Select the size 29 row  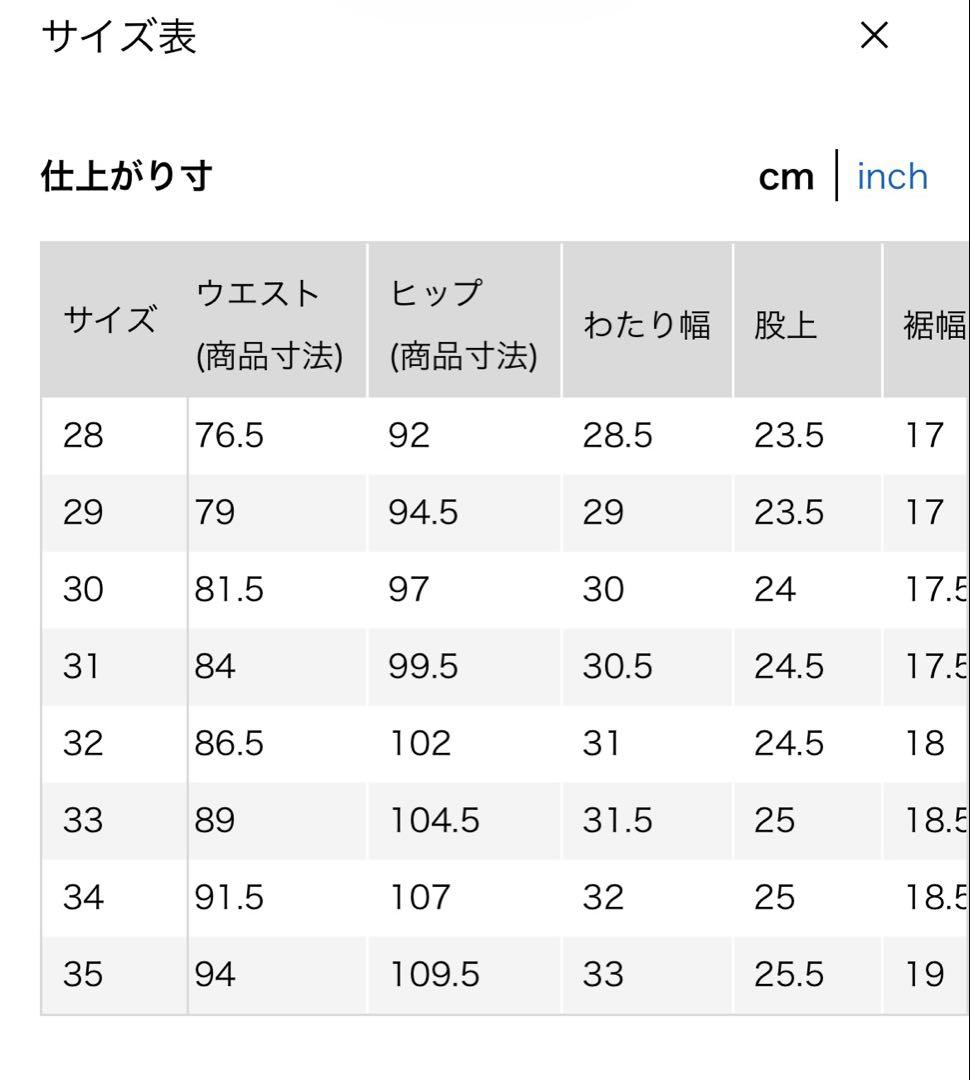tap(505, 513)
